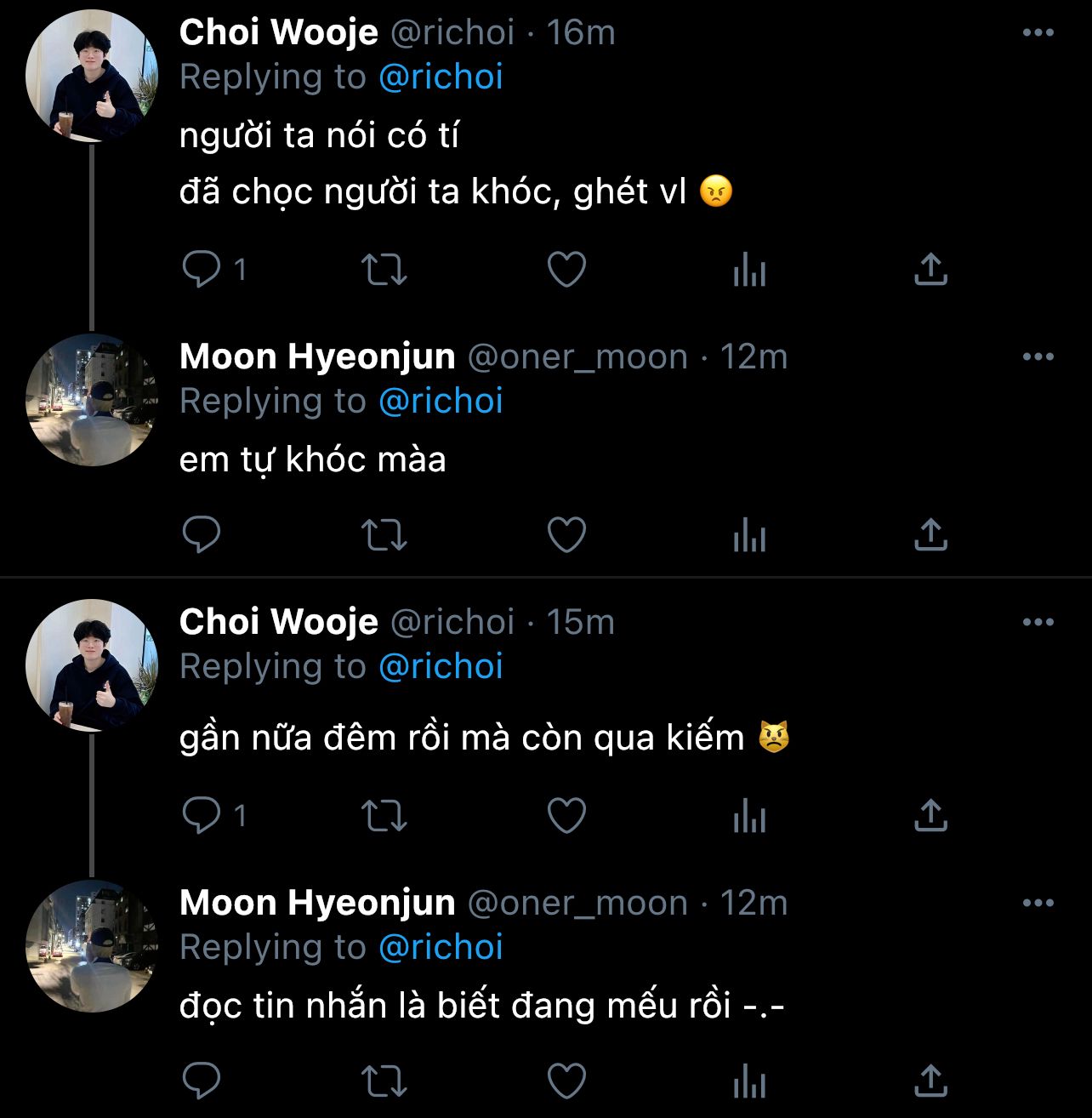Open @richoi link in first tweet's reply line

(441, 77)
